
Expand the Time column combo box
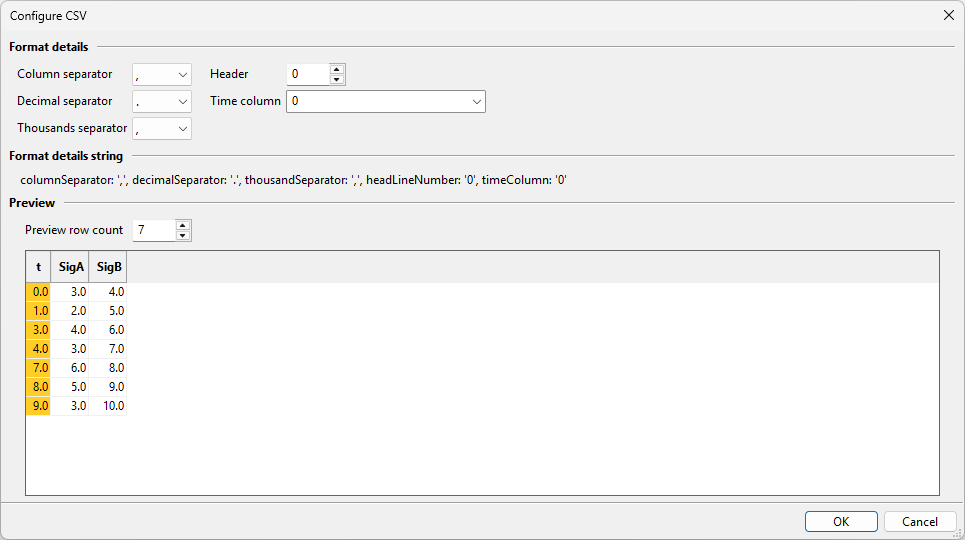[x=386, y=102]
